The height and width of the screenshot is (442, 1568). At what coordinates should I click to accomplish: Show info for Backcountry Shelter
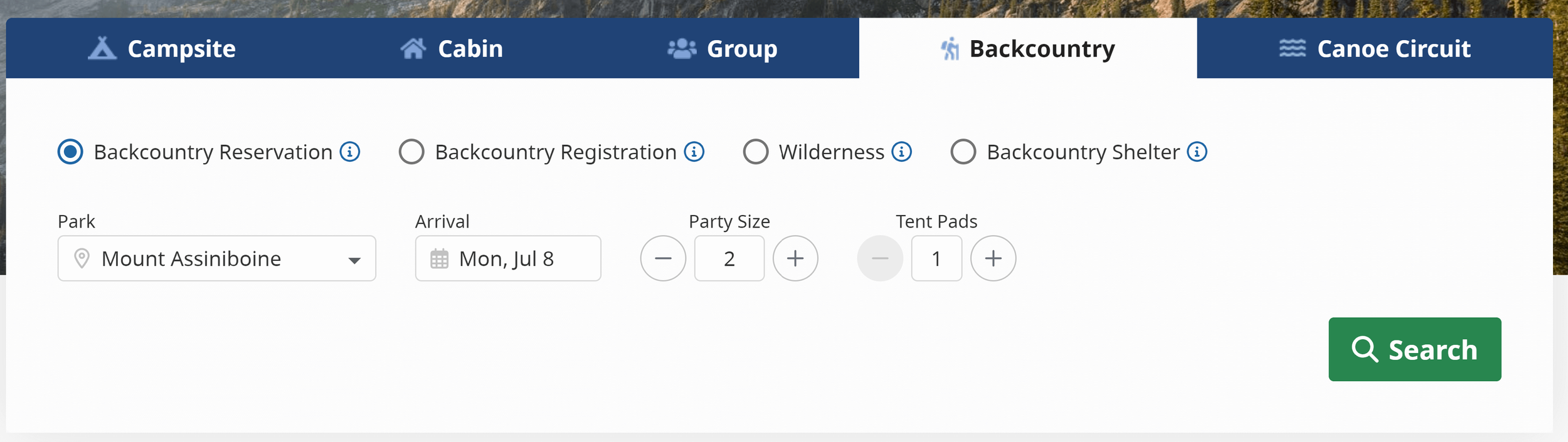(x=1197, y=152)
